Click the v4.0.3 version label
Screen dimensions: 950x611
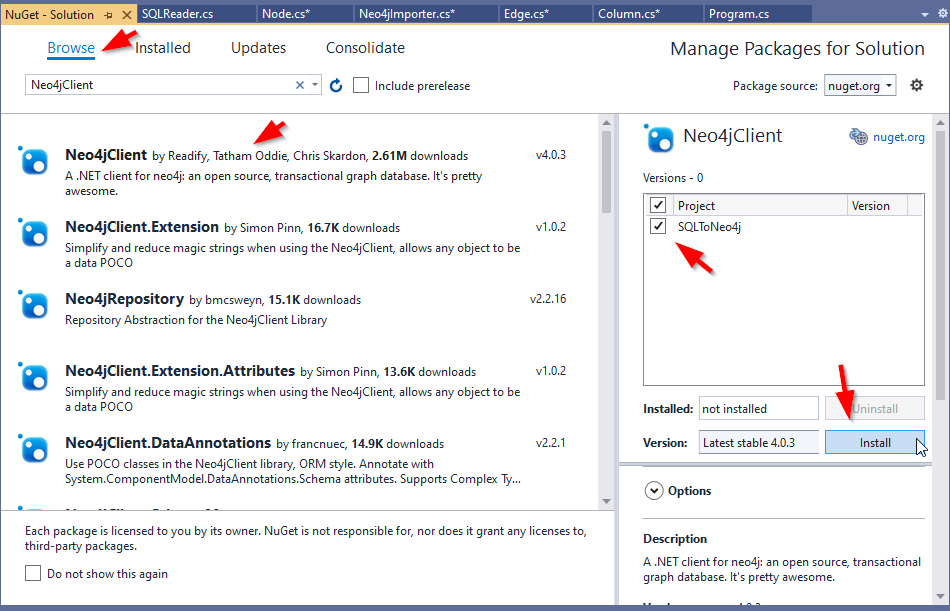(551, 155)
